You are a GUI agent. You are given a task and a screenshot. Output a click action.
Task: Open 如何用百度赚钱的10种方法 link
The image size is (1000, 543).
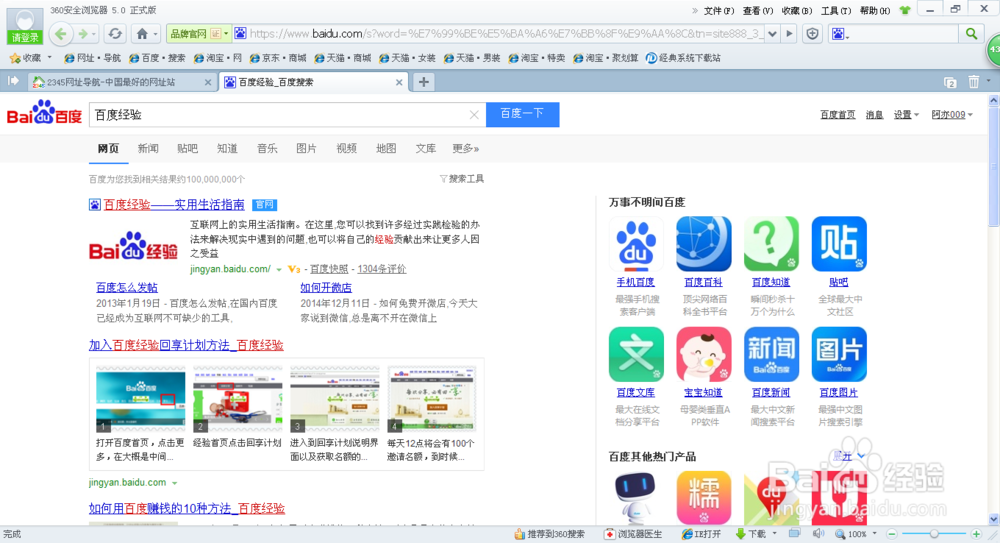[x=187, y=509]
